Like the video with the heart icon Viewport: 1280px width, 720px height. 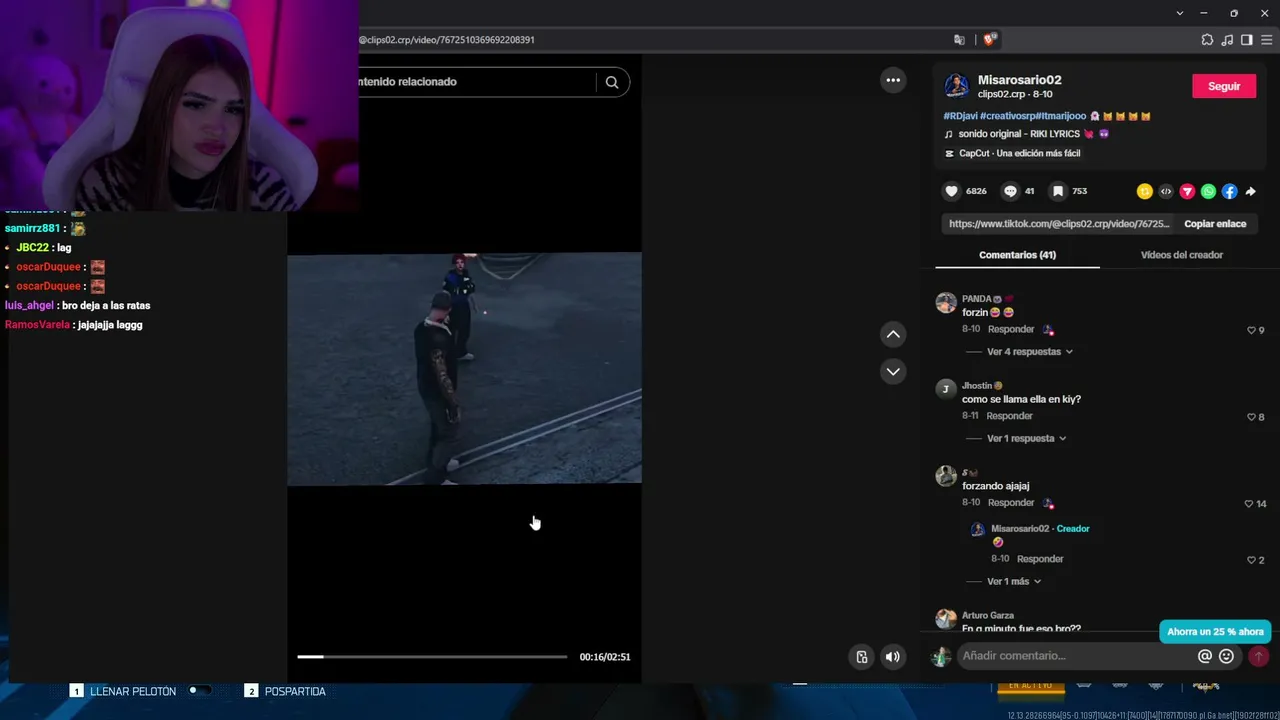[x=951, y=191]
